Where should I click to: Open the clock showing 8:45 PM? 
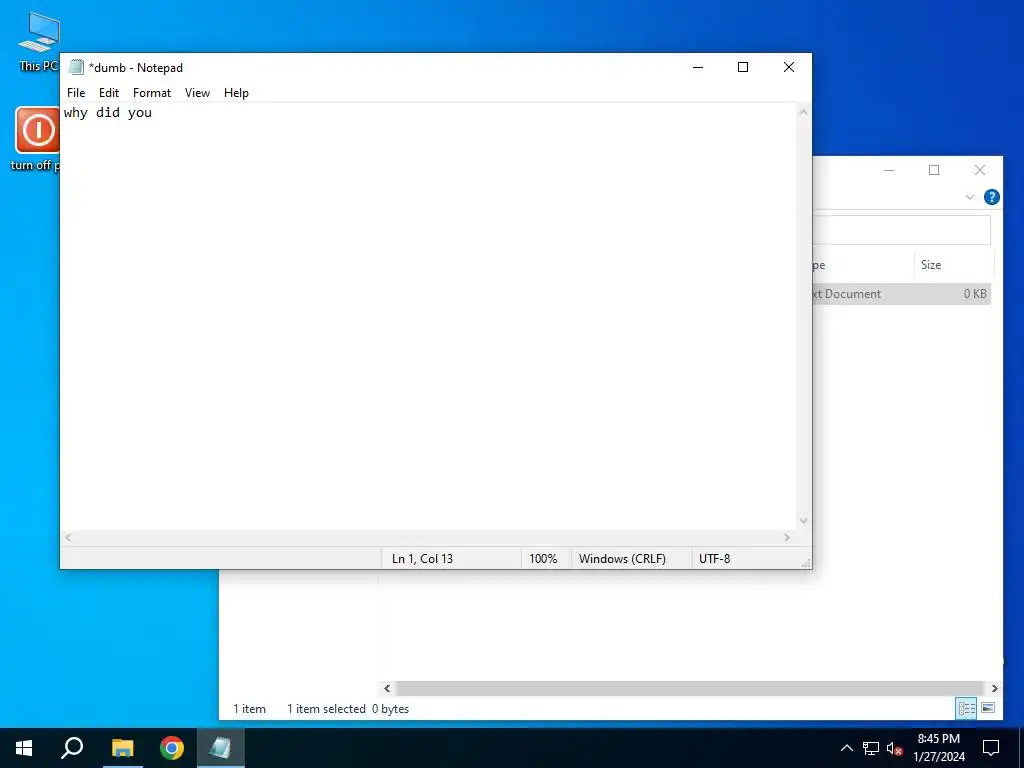point(939,748)
